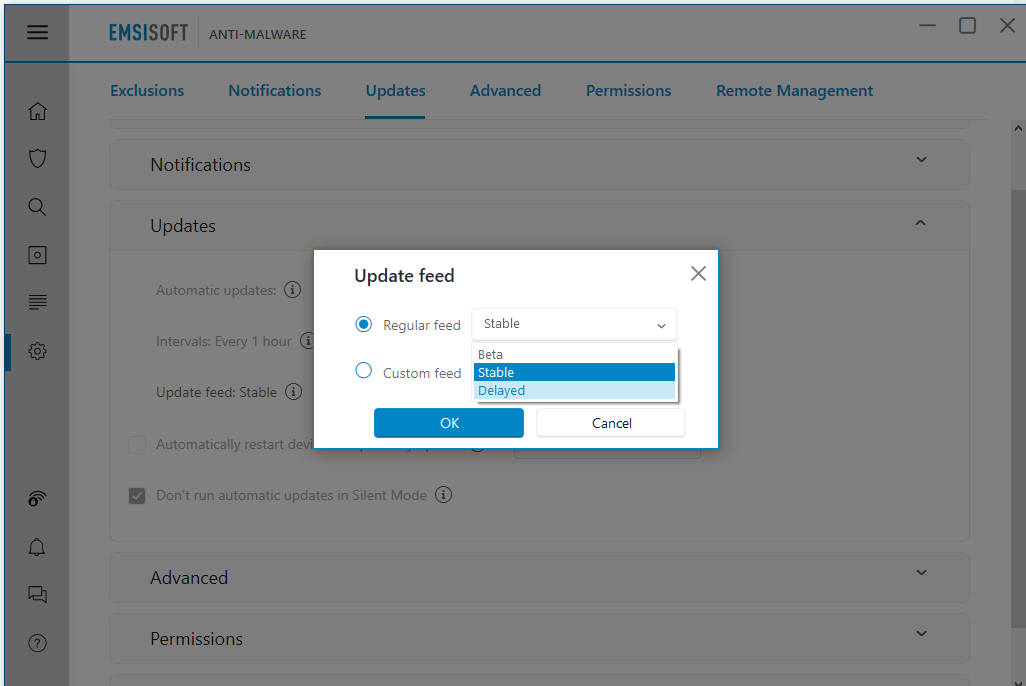
Task: Open the Scan magnifier icon
Action: click(37, 207)
